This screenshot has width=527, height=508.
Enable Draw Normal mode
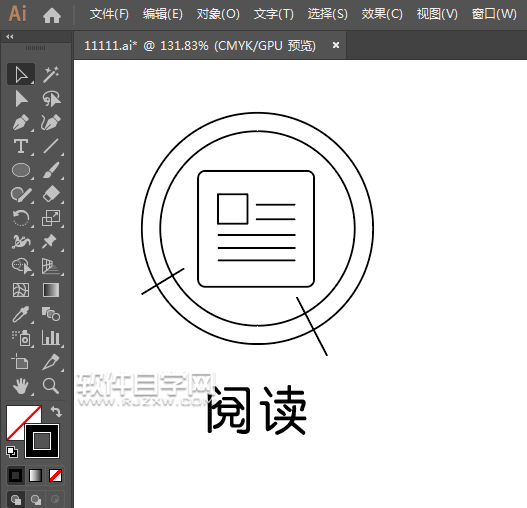coord(16,499)
